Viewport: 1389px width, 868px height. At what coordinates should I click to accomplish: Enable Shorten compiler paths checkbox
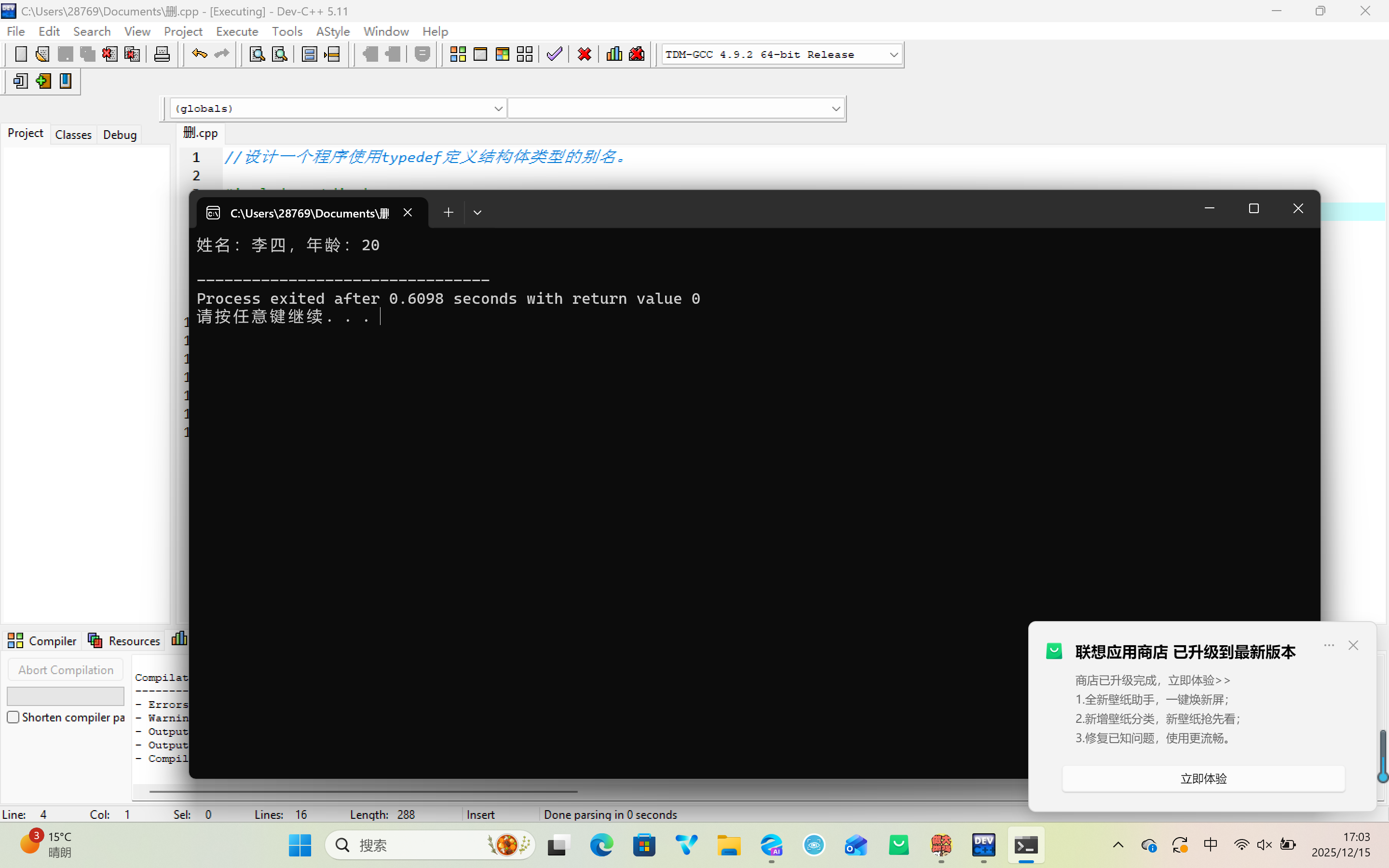click(x=13, y=717)
